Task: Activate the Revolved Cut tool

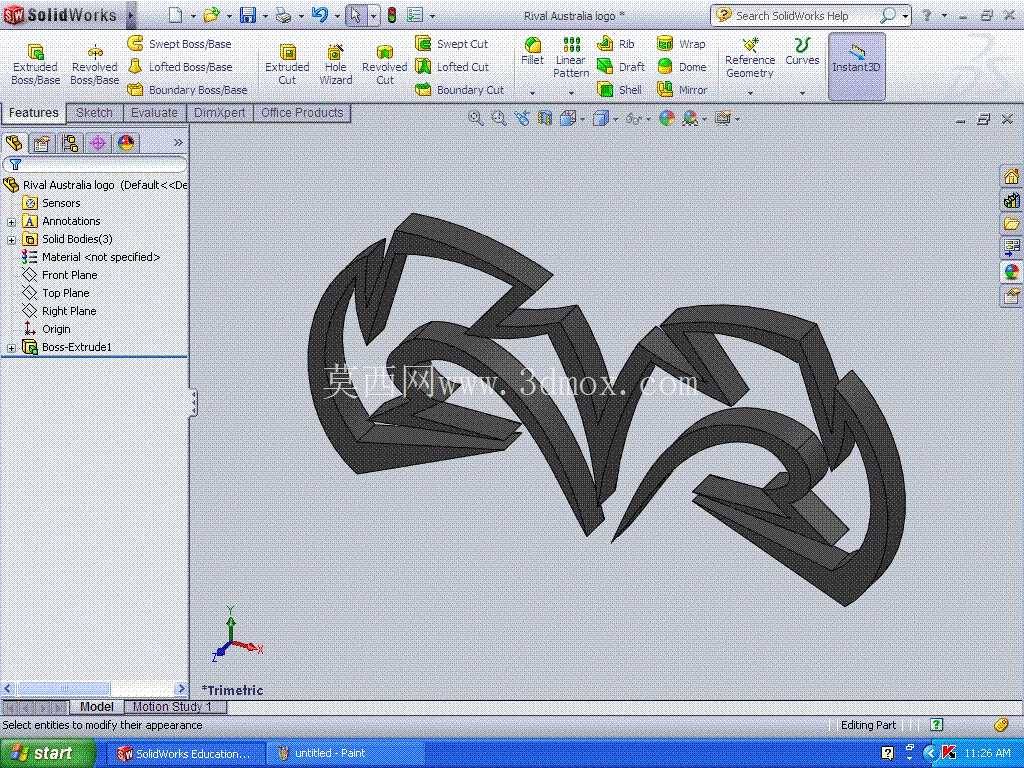Action: tap(384, 65)
